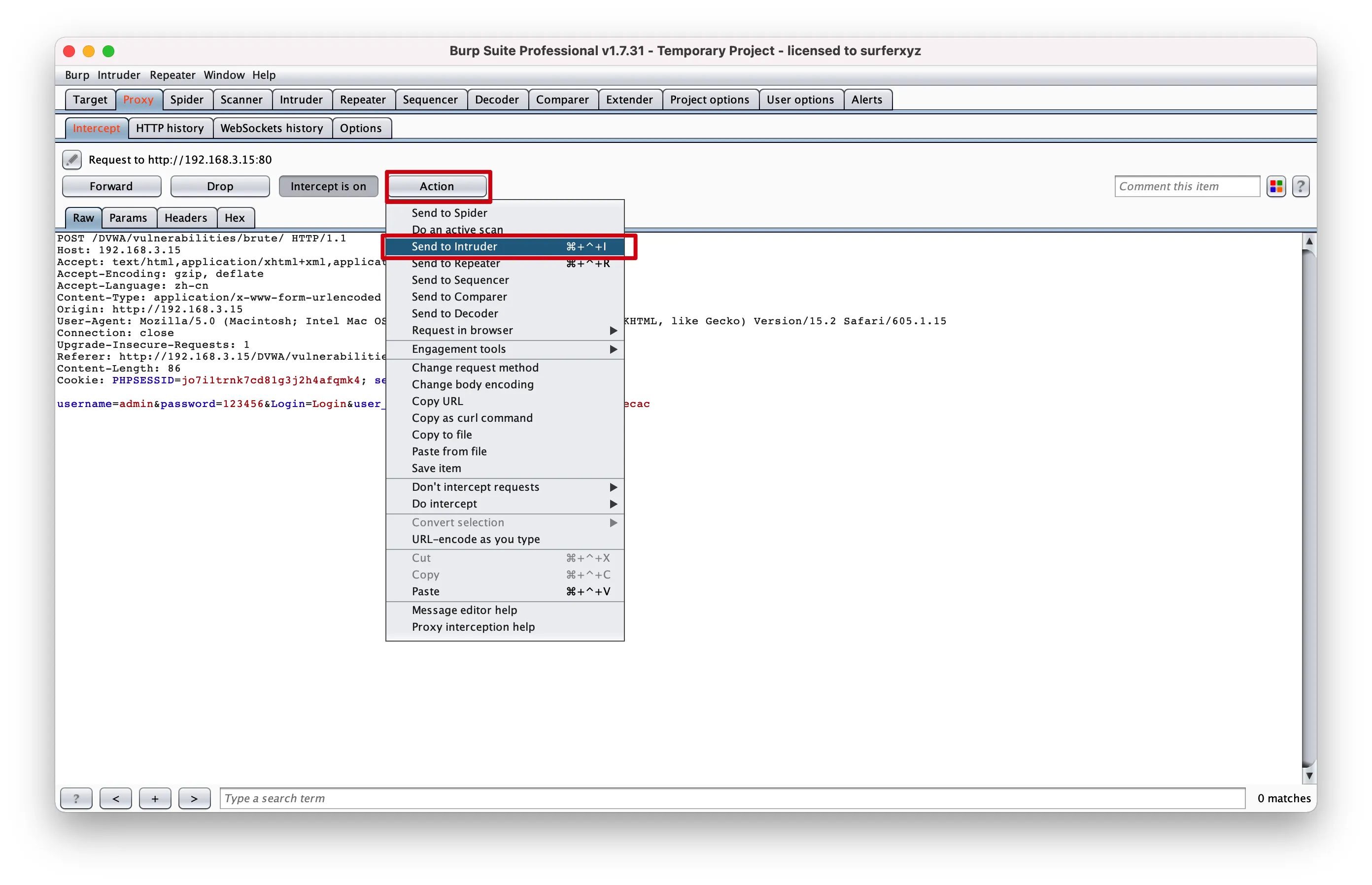Choose Send to Spider
This screenshot has width=1372, height=885.
point(505,213)
